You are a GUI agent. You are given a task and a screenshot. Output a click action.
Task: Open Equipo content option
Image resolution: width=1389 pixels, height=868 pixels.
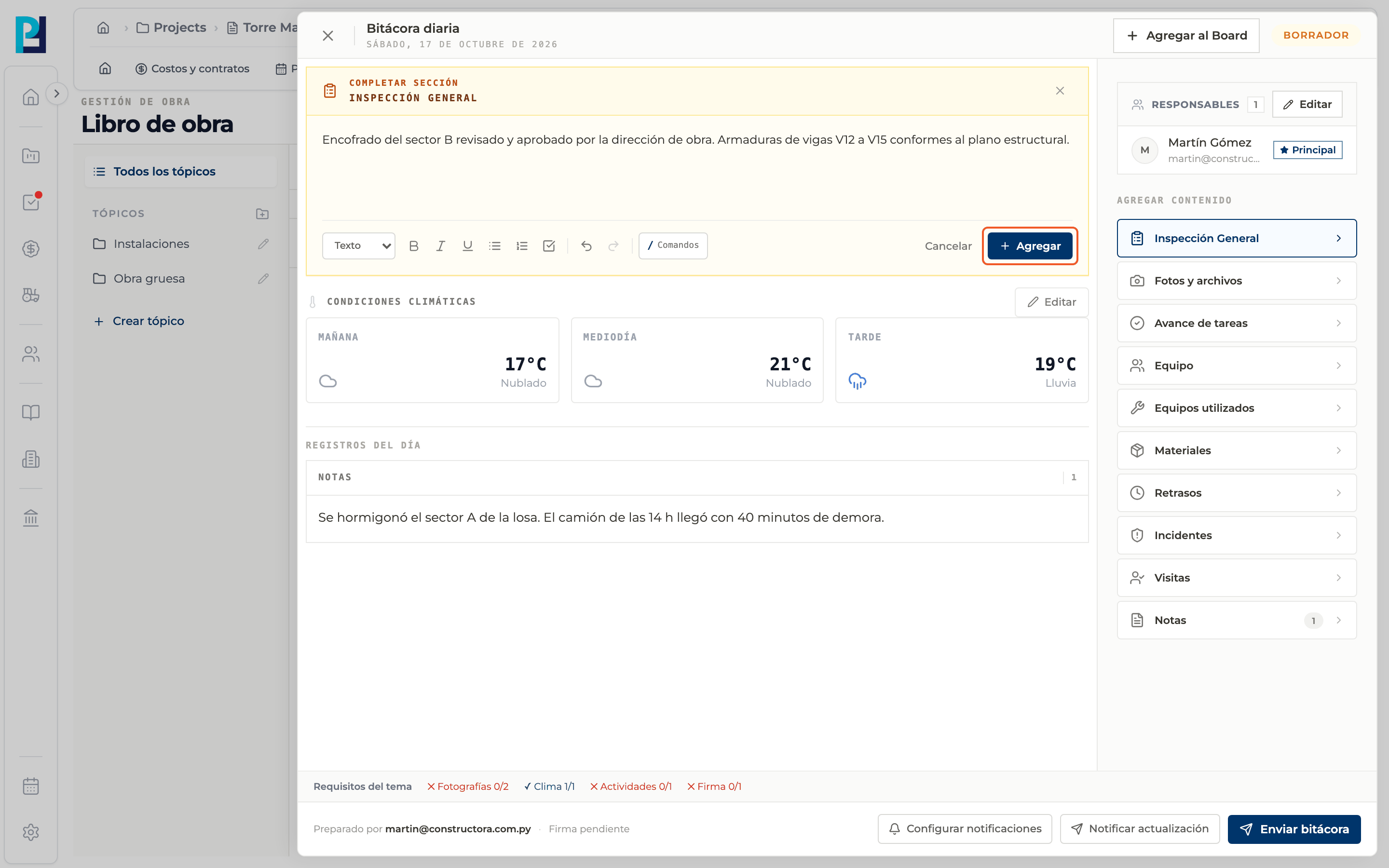(1236, 366)
